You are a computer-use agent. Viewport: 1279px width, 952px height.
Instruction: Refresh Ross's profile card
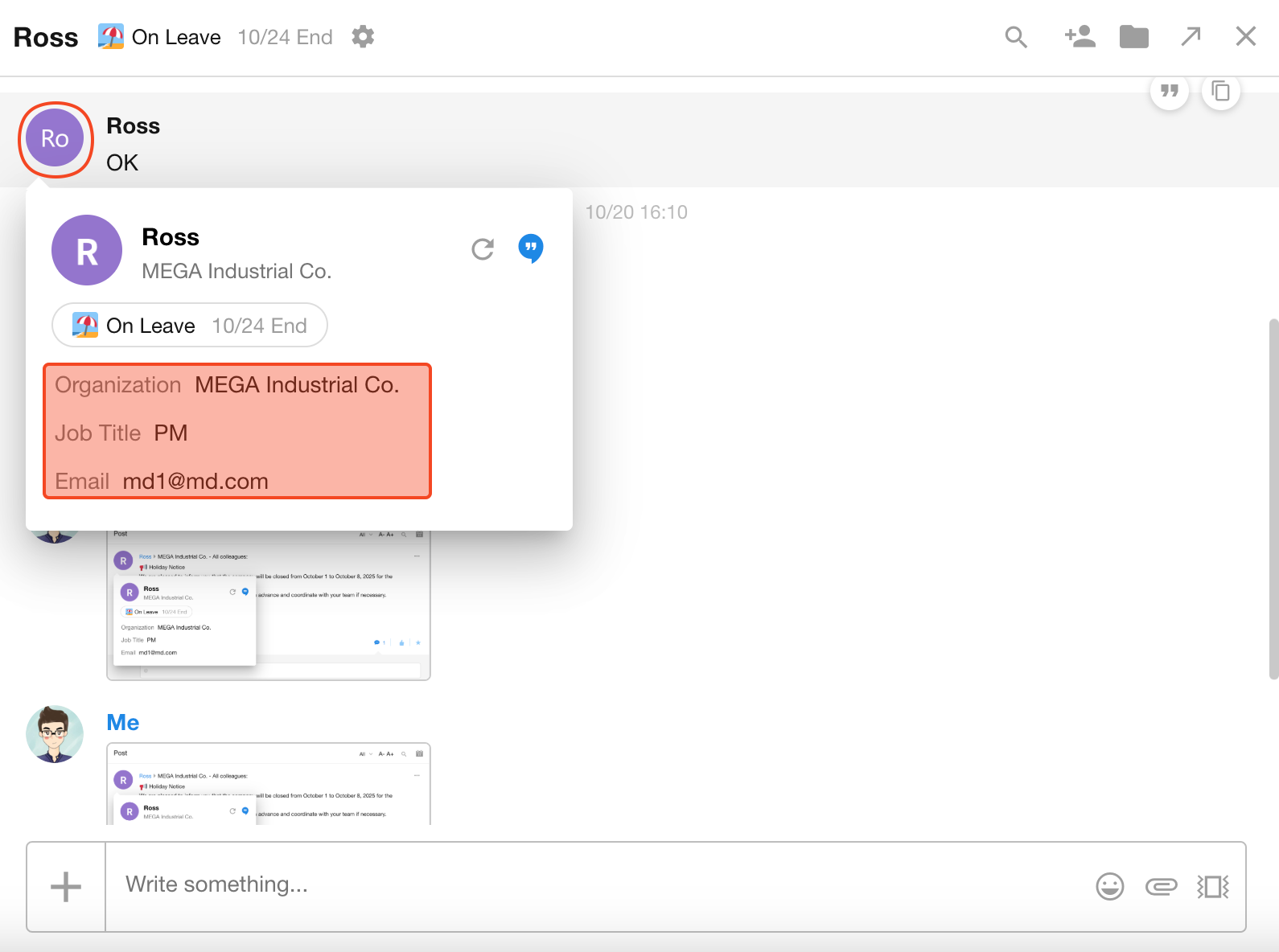point(483,249)
